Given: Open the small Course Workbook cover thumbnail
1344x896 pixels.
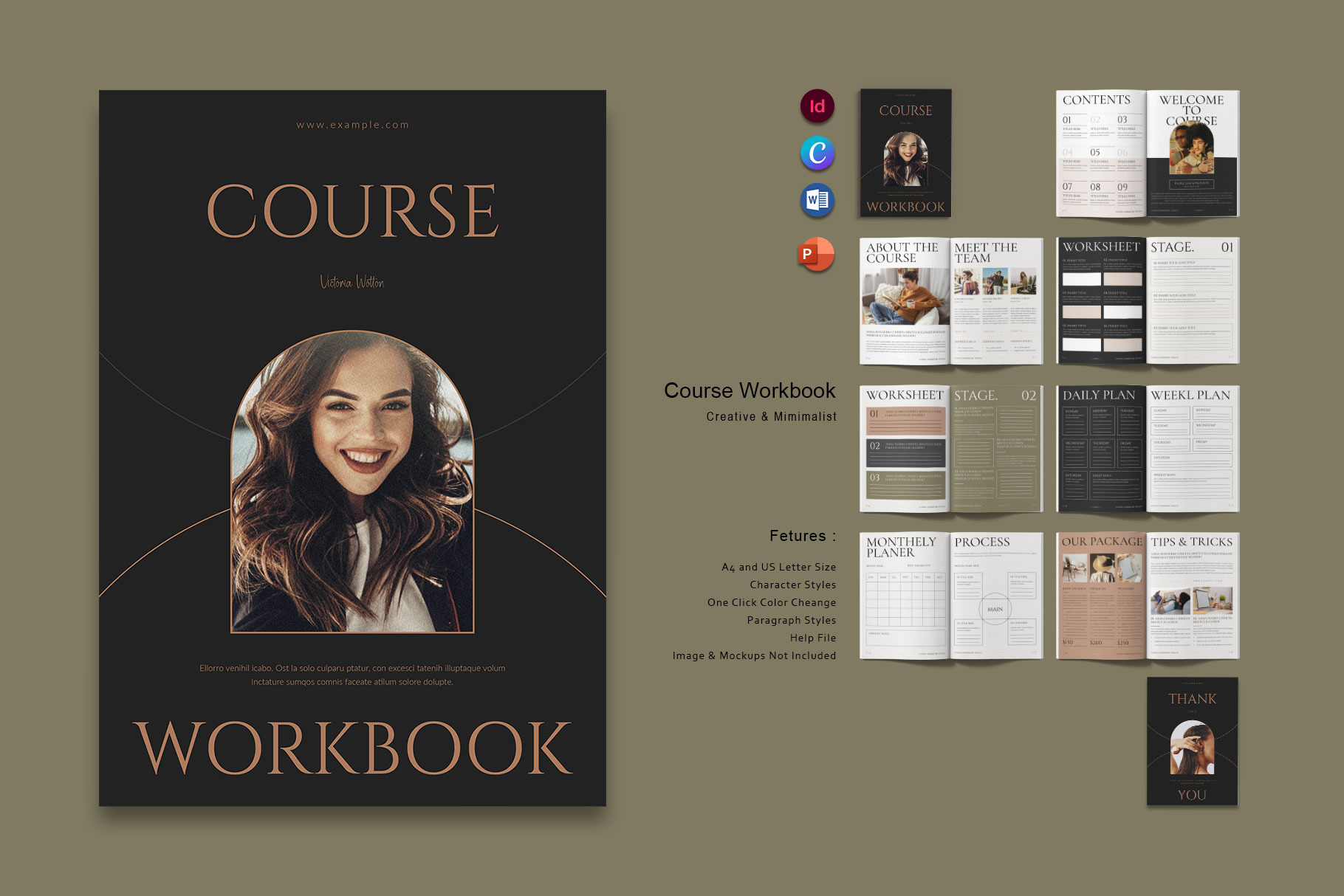Looking at the screenshot, I should coord(905,154).
